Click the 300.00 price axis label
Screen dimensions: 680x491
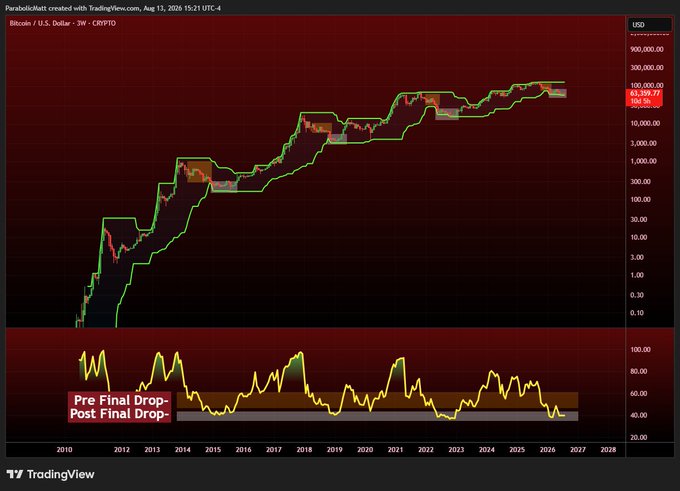(x=641, y=181)
